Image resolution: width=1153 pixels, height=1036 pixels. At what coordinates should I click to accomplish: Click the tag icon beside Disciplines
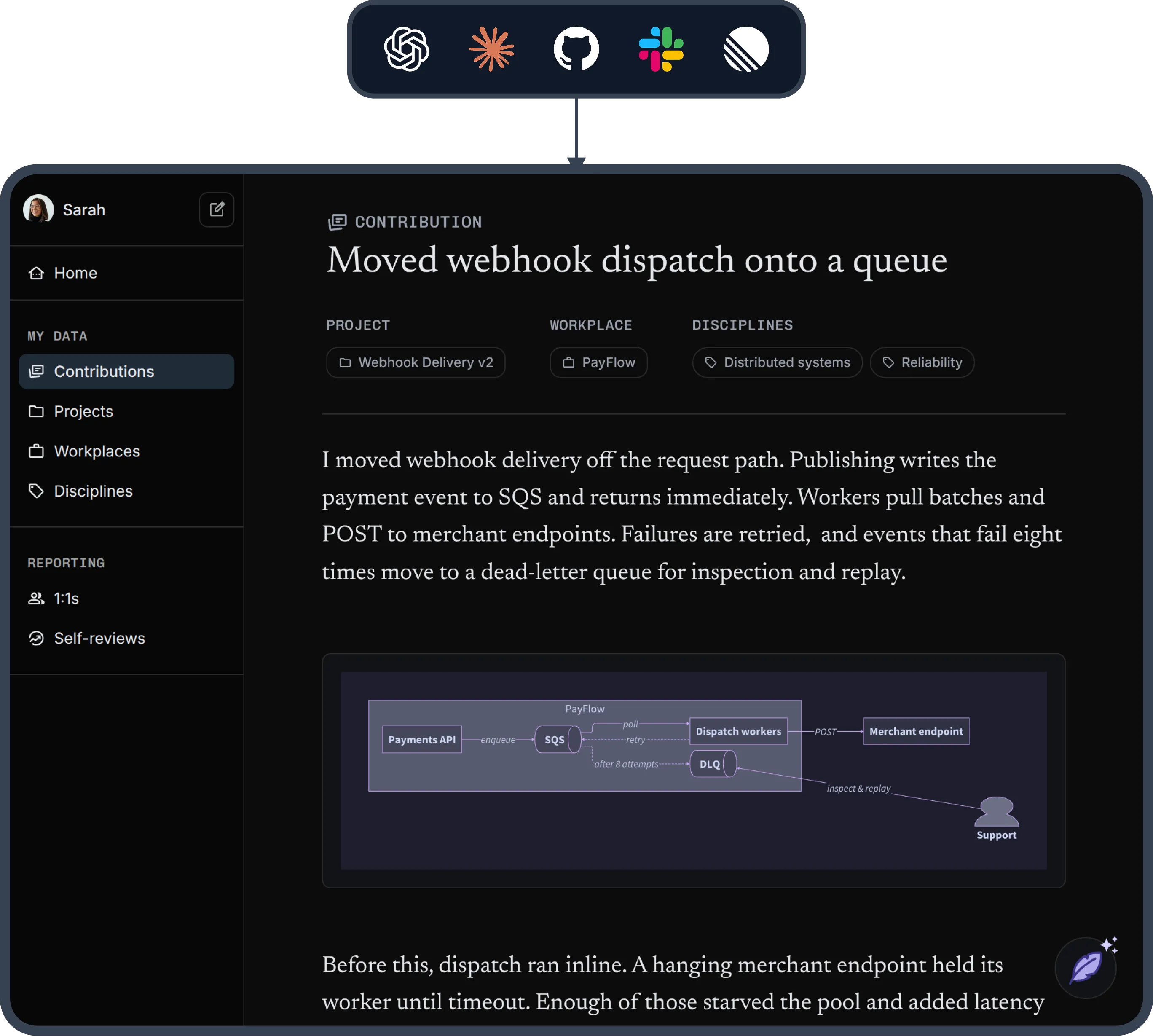tap(36, 491)
